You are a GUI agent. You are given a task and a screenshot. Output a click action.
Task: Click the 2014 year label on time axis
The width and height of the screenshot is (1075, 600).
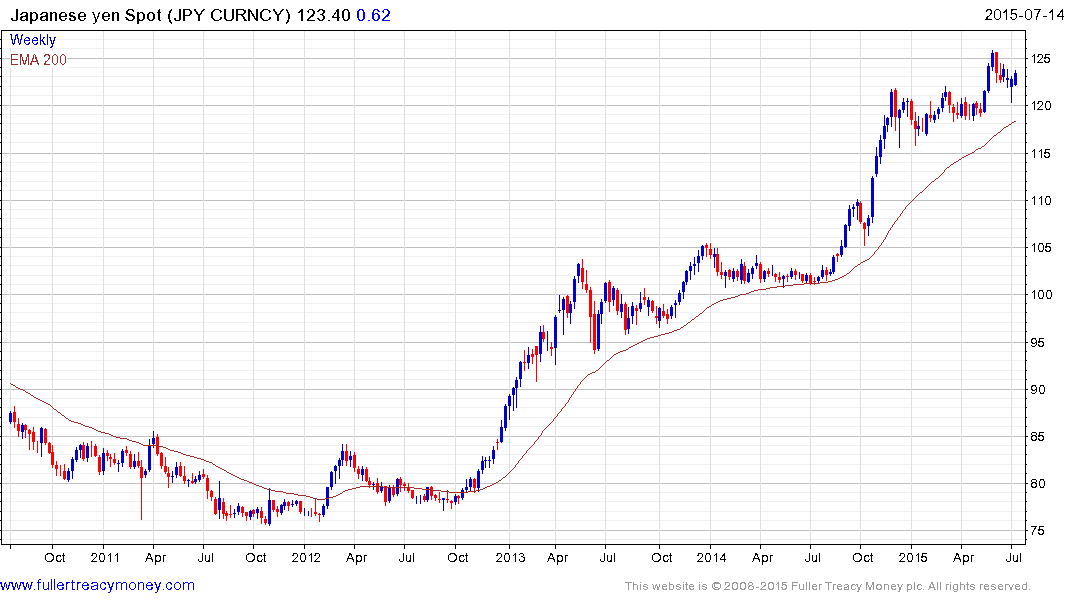[x=711, y=557]
